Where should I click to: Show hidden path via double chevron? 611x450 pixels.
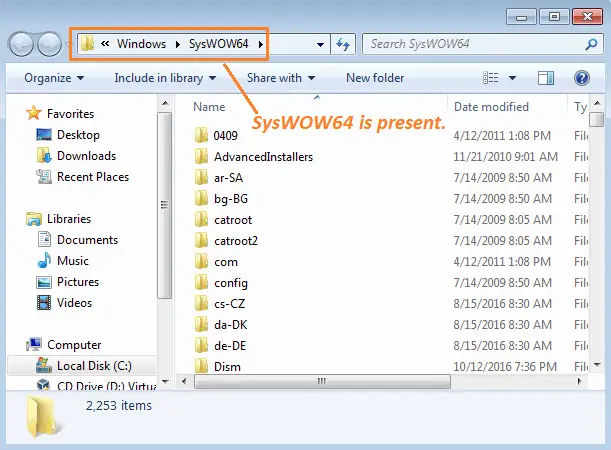[x=105, y=44]
